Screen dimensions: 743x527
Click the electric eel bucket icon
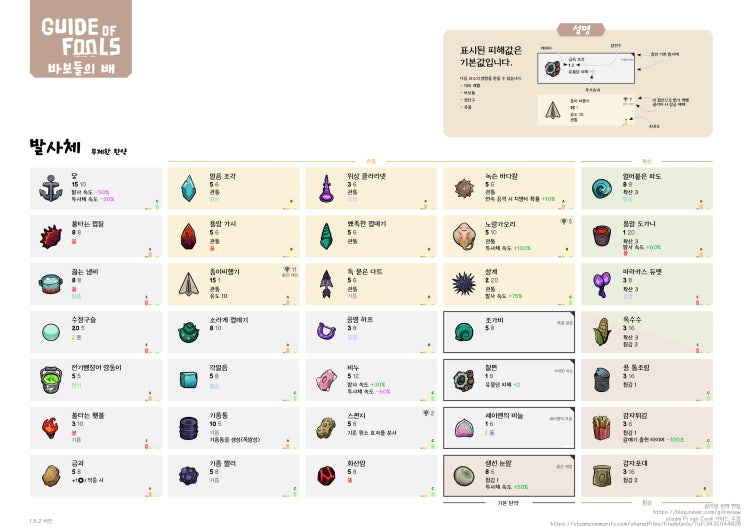click(51, 380)
